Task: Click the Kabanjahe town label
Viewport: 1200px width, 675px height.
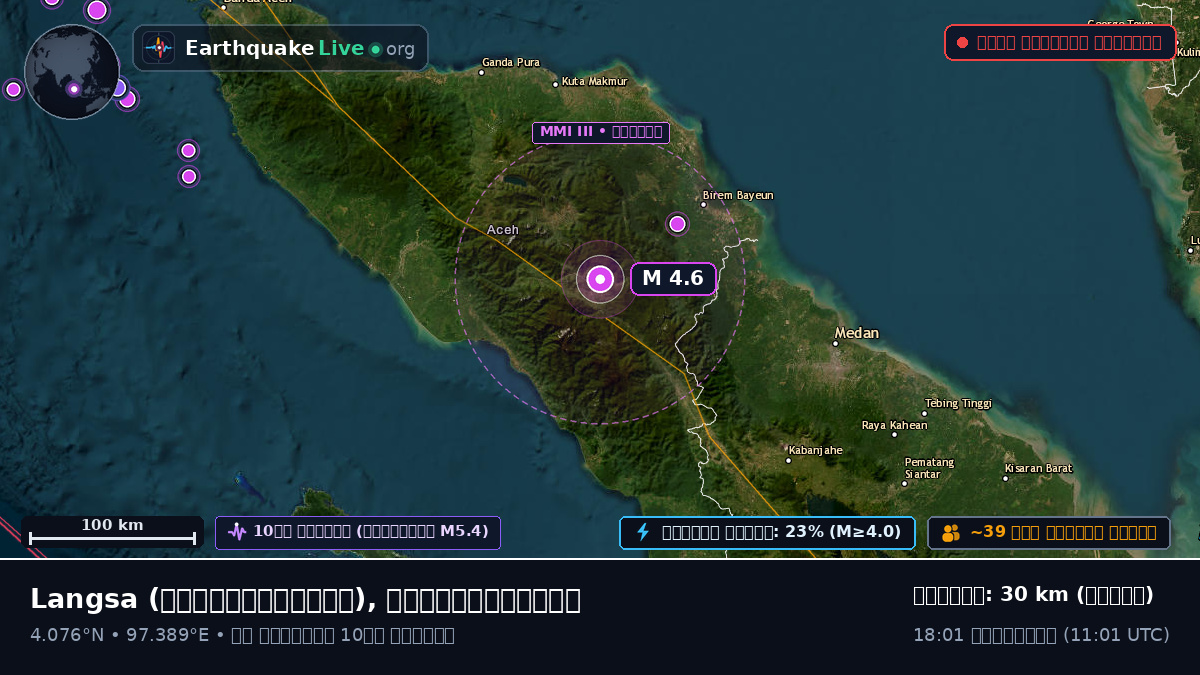Action: [815, 451]
